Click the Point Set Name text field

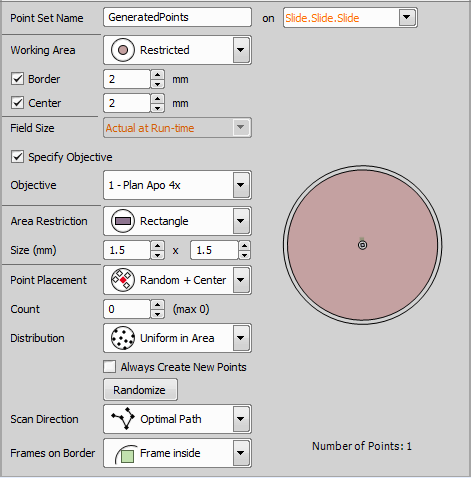point(177,17)
